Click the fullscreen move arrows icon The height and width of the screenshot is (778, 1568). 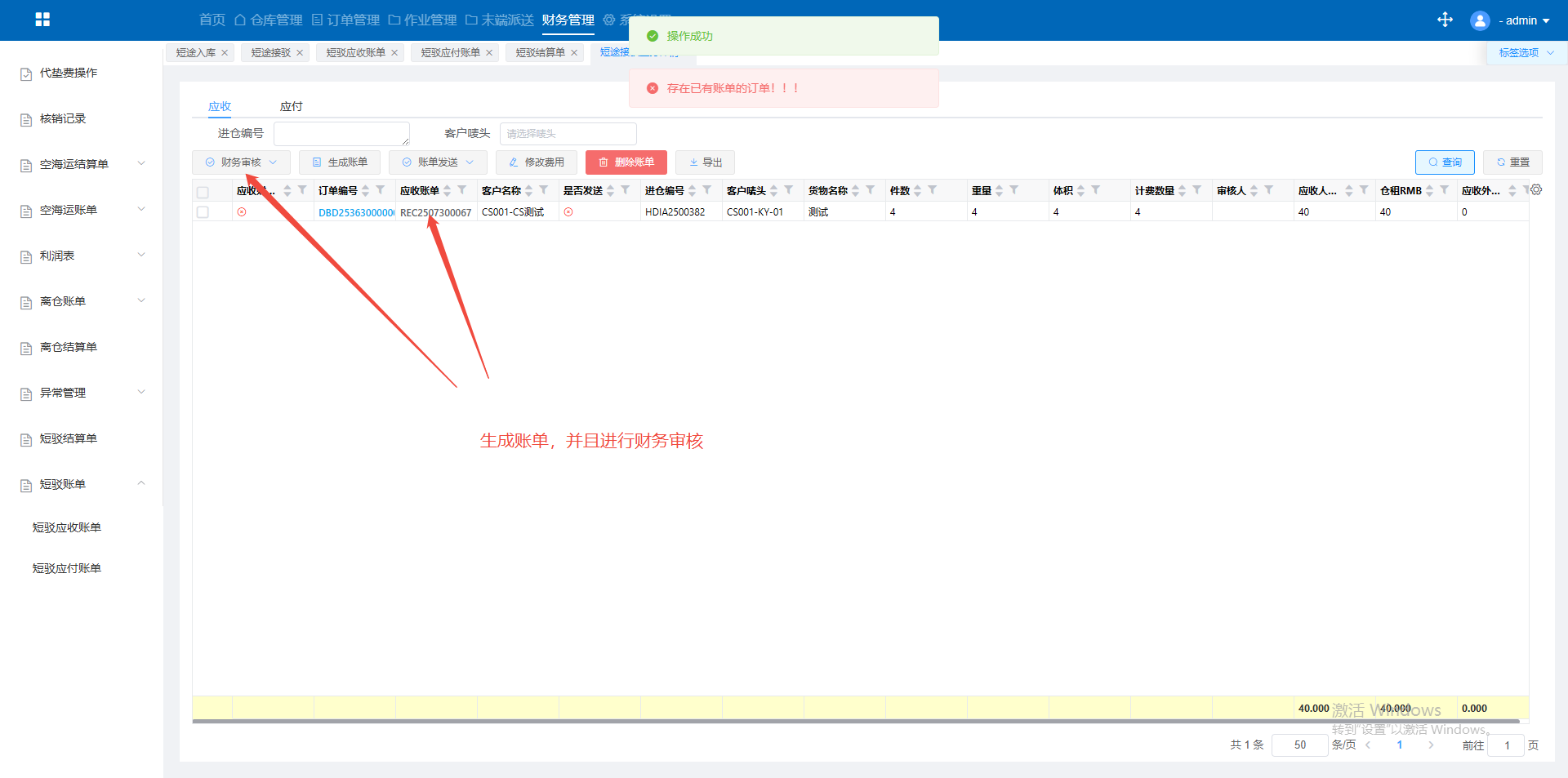(x=1445, y=20)
